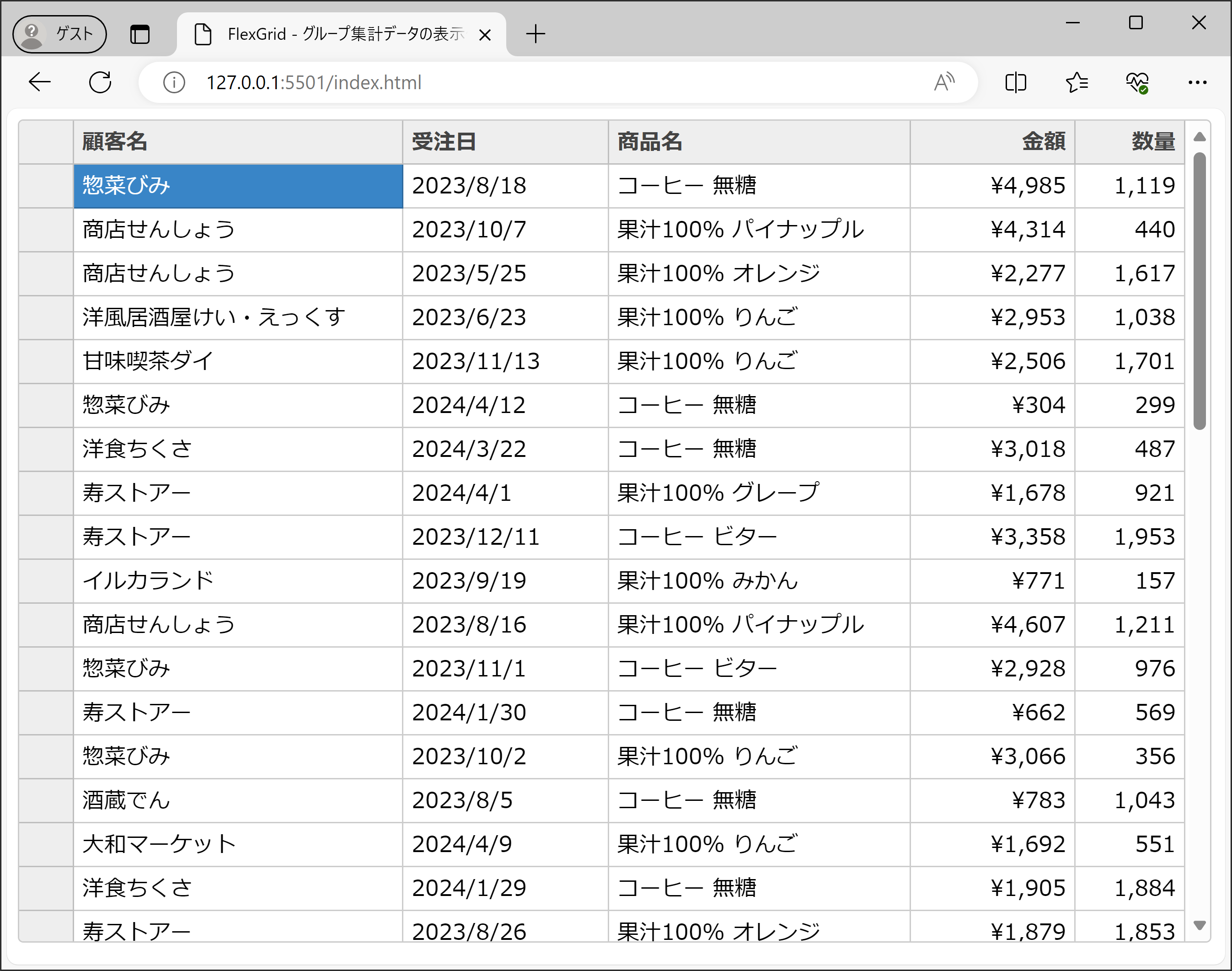Select quantity cell 976
1232x971 pixels.
pyautogui.click(x=1130, y=669)
